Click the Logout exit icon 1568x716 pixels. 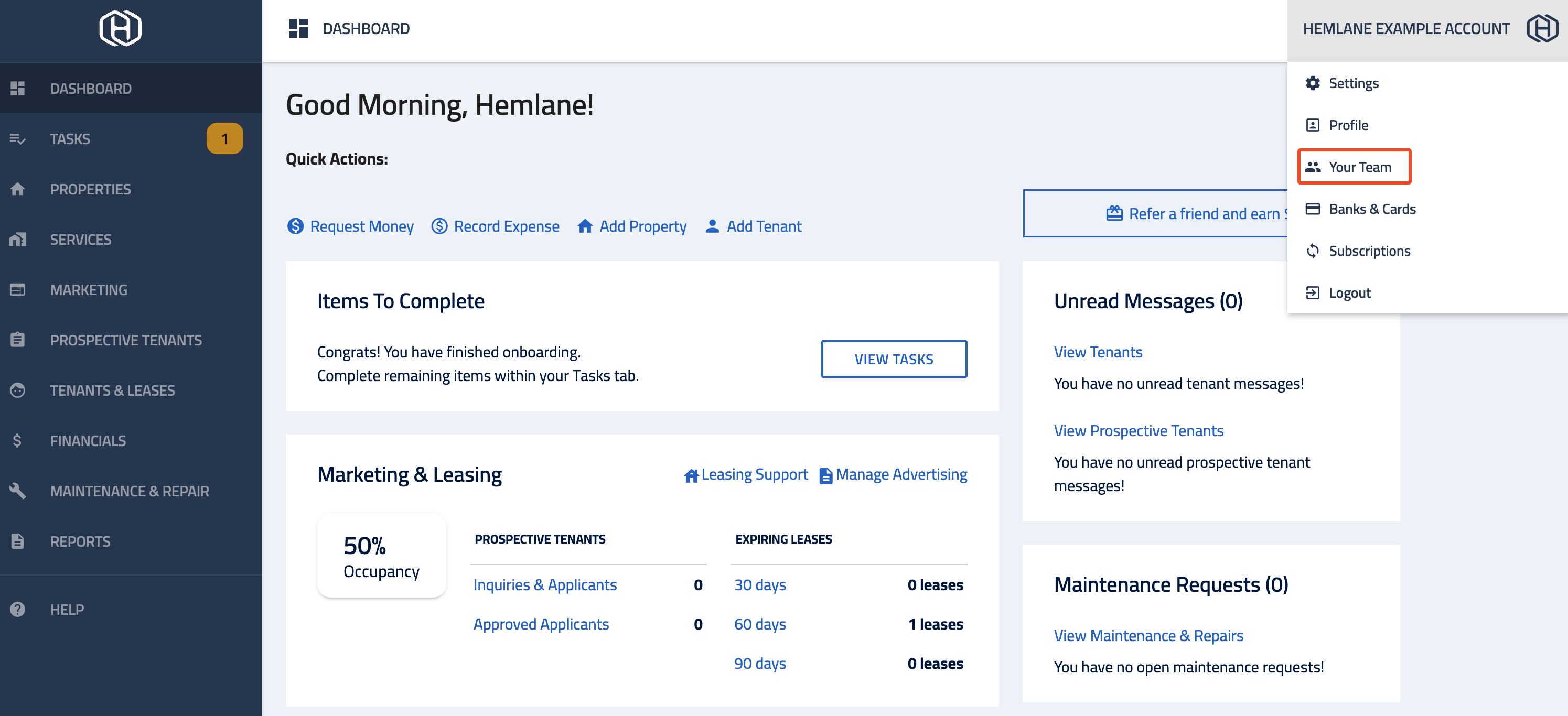(1313, 293)
